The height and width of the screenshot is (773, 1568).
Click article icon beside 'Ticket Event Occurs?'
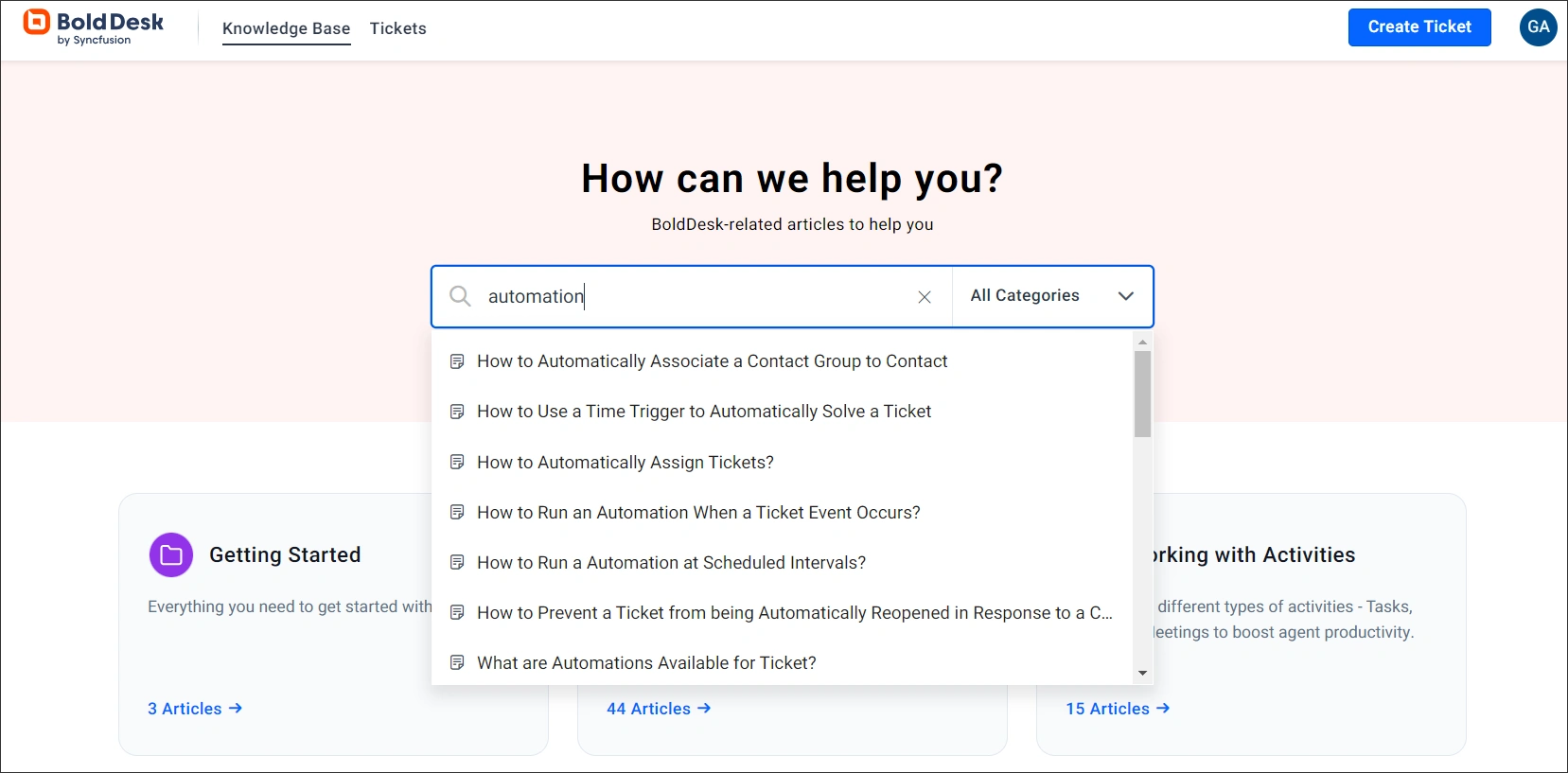pyautogui.click(x=457, y=512)
